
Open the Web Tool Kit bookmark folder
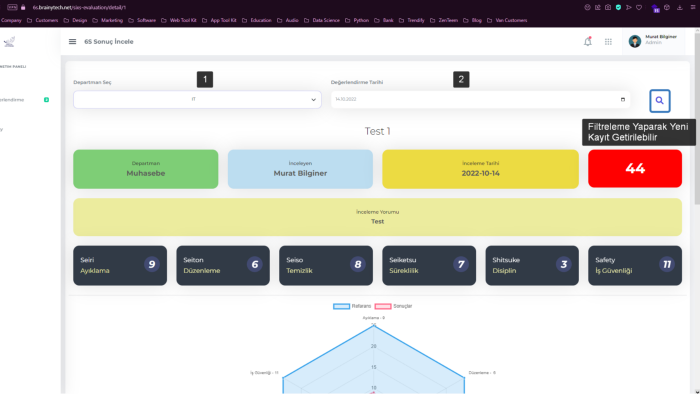click(x=179, y=20)
